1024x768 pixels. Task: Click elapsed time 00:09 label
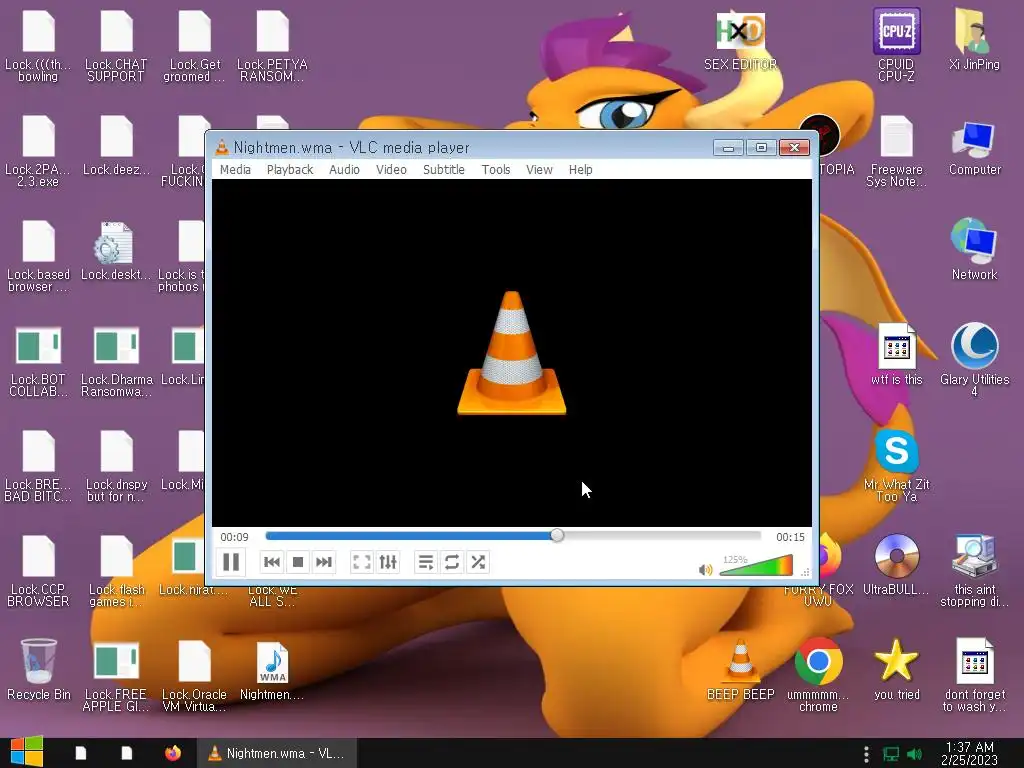coord(234,537)
